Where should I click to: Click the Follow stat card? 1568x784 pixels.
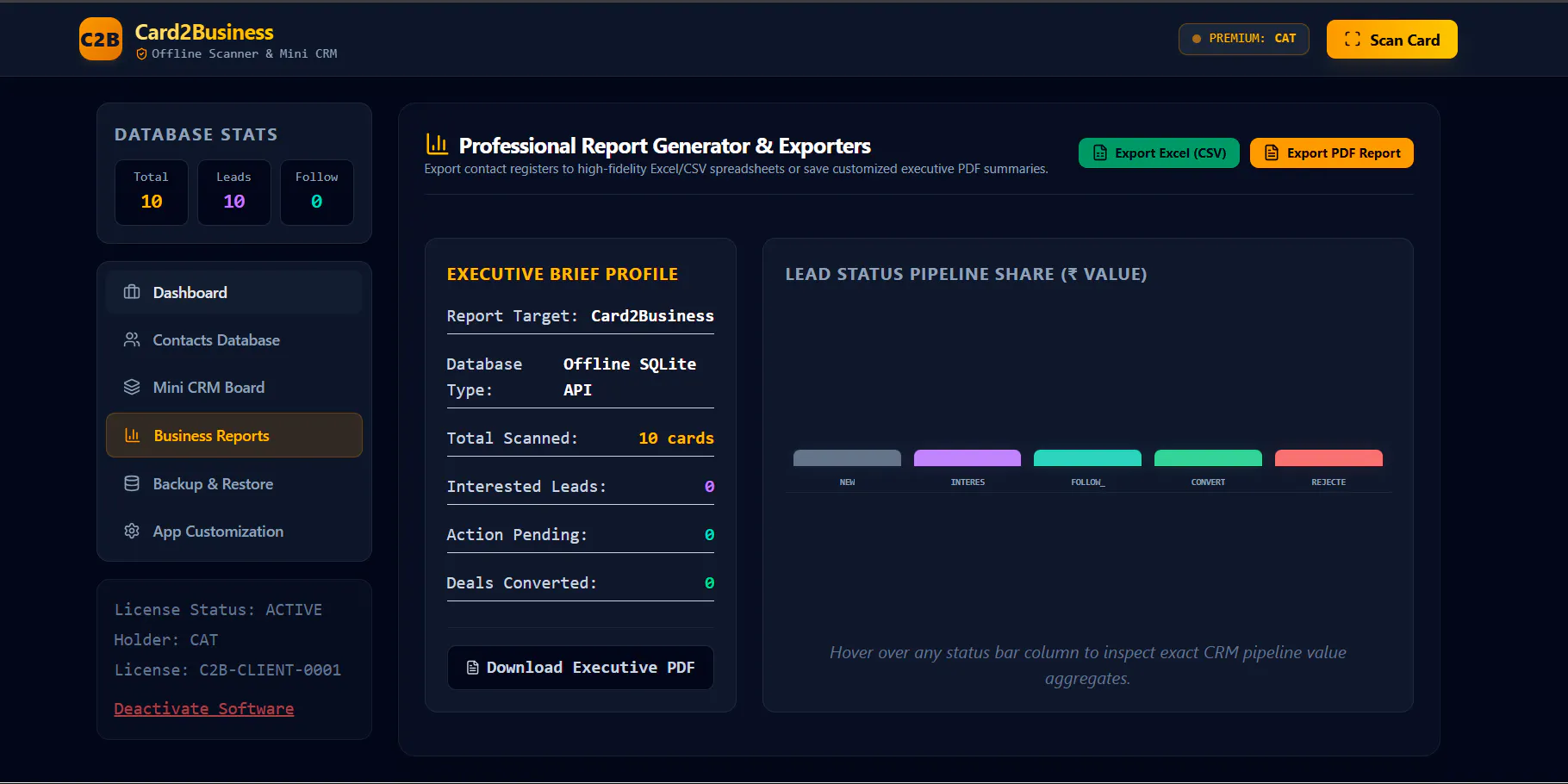[317, 192]
